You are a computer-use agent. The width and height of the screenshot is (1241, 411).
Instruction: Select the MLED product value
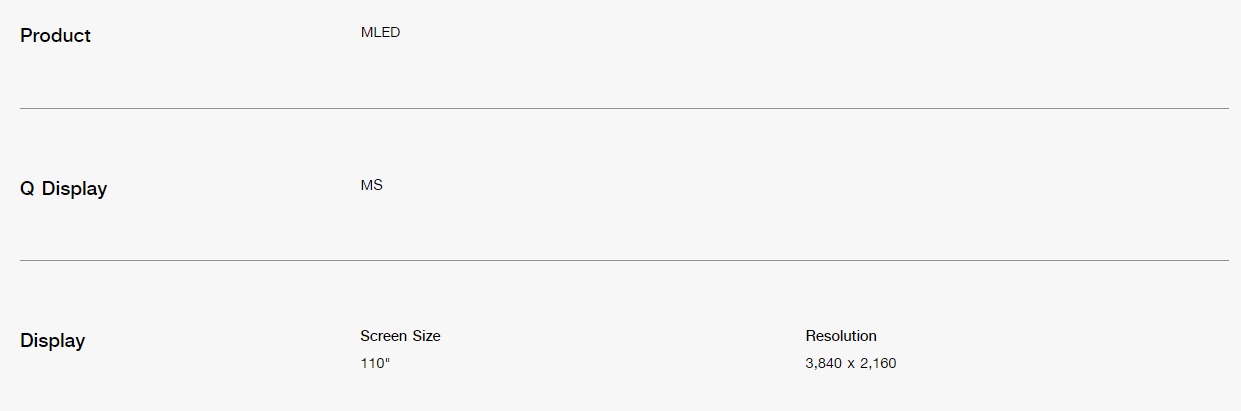point(380,32)
